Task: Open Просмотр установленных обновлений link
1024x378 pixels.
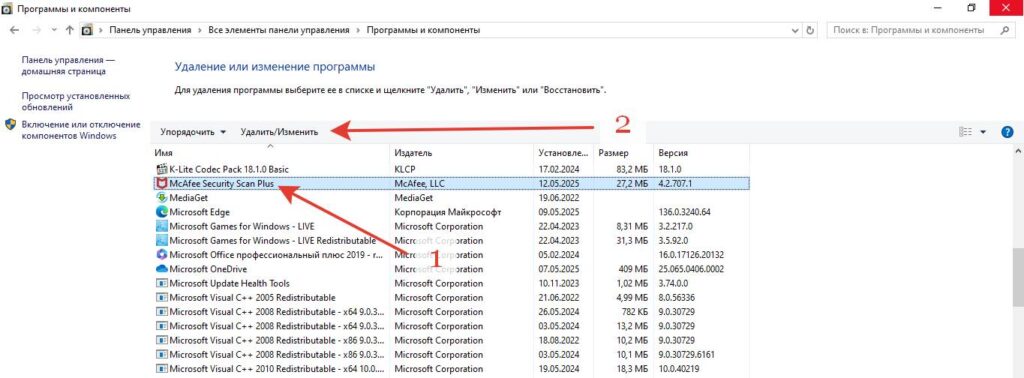Action: coord(76,101)
